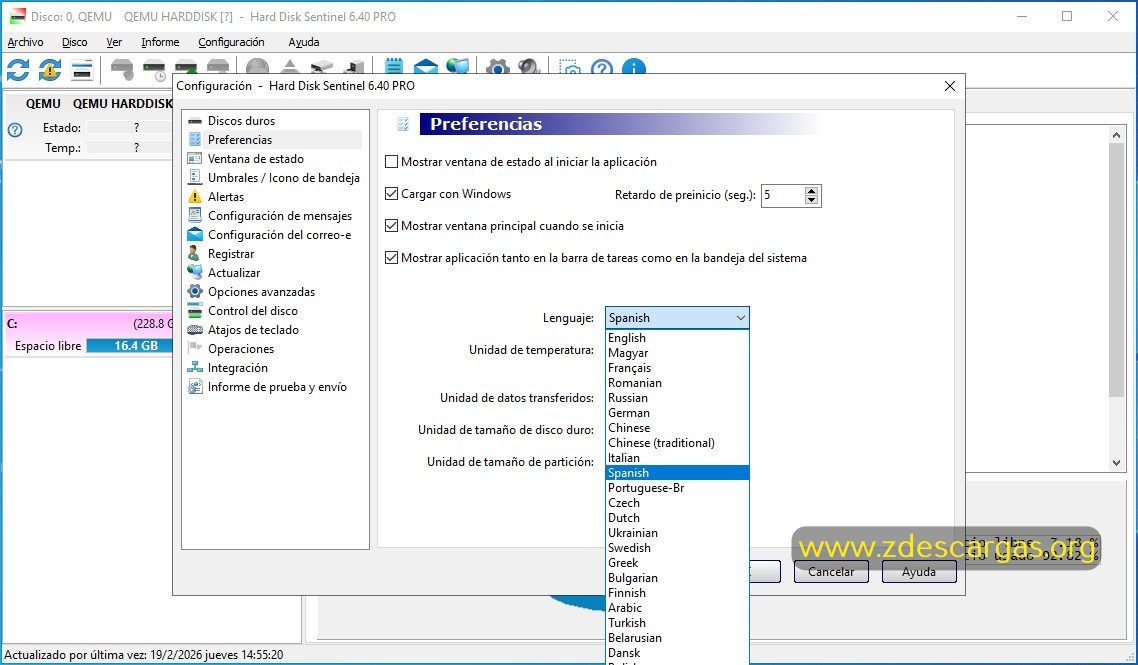1138x665 pixels.
Task: Click the Actualizar globe icon
Action: pos(195,272)
